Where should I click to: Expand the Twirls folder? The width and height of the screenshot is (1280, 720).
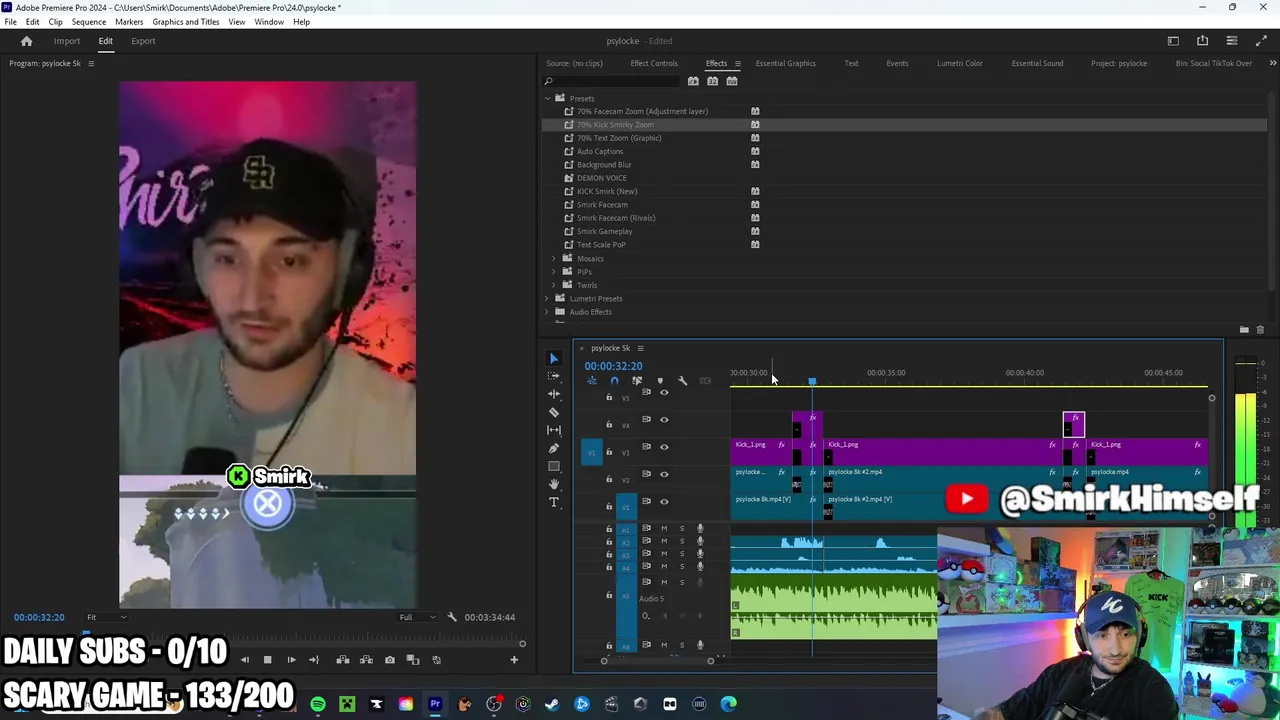554,285
